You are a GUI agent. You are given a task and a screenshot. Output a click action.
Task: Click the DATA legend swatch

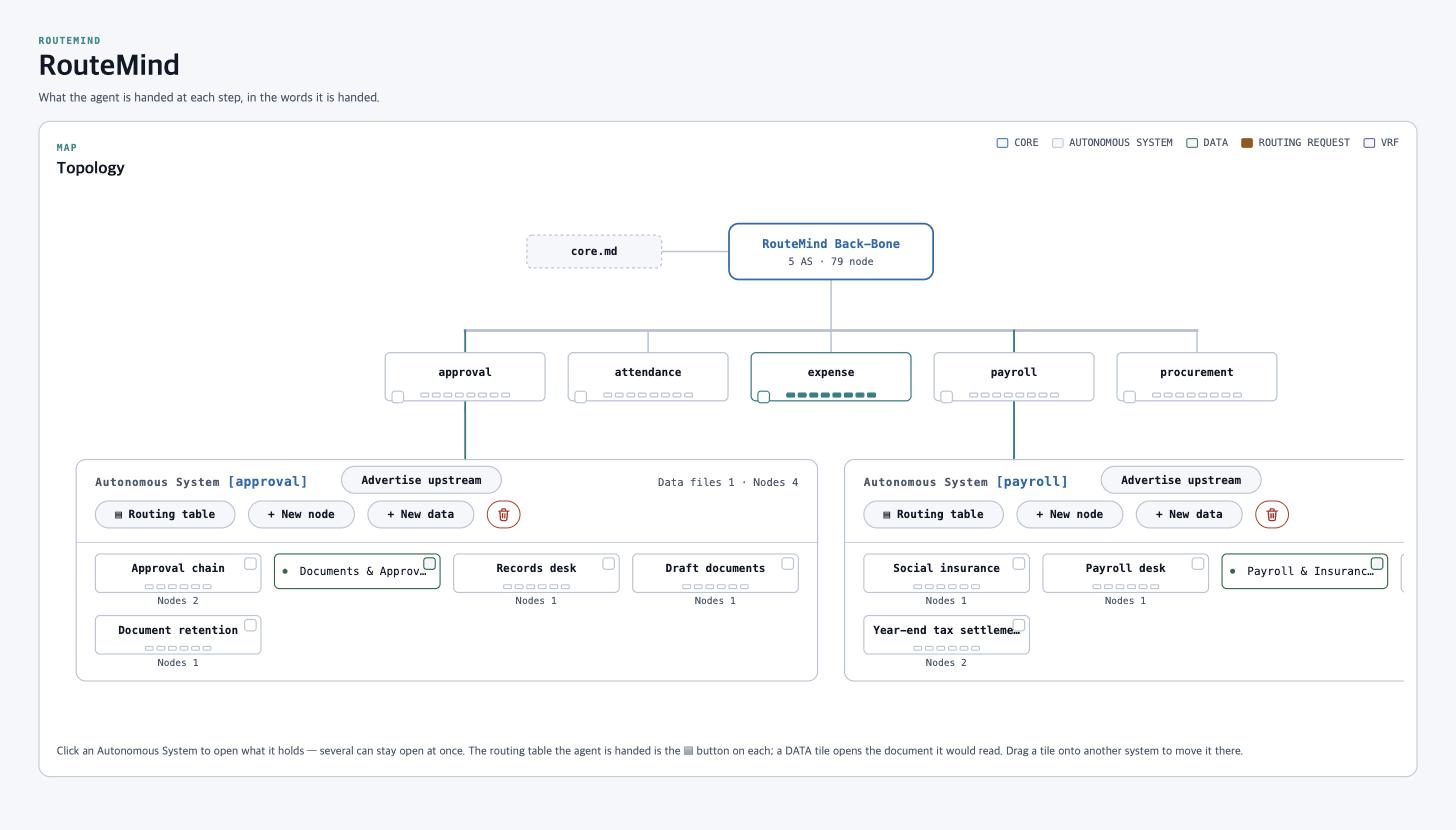1191,143
